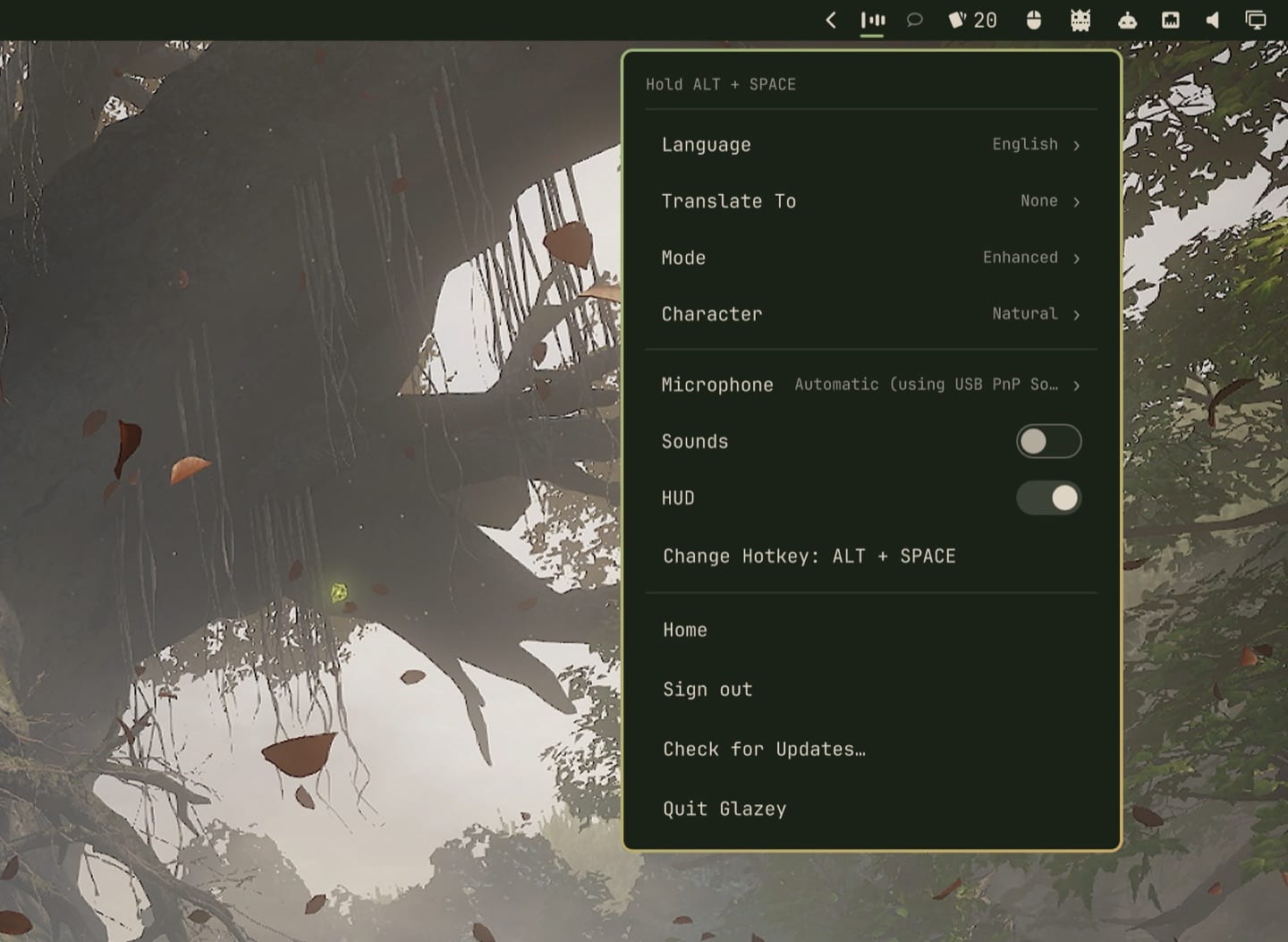1288x942 pixels.
Task: Click the back chevron in the top bar
Action: [831, 20]
